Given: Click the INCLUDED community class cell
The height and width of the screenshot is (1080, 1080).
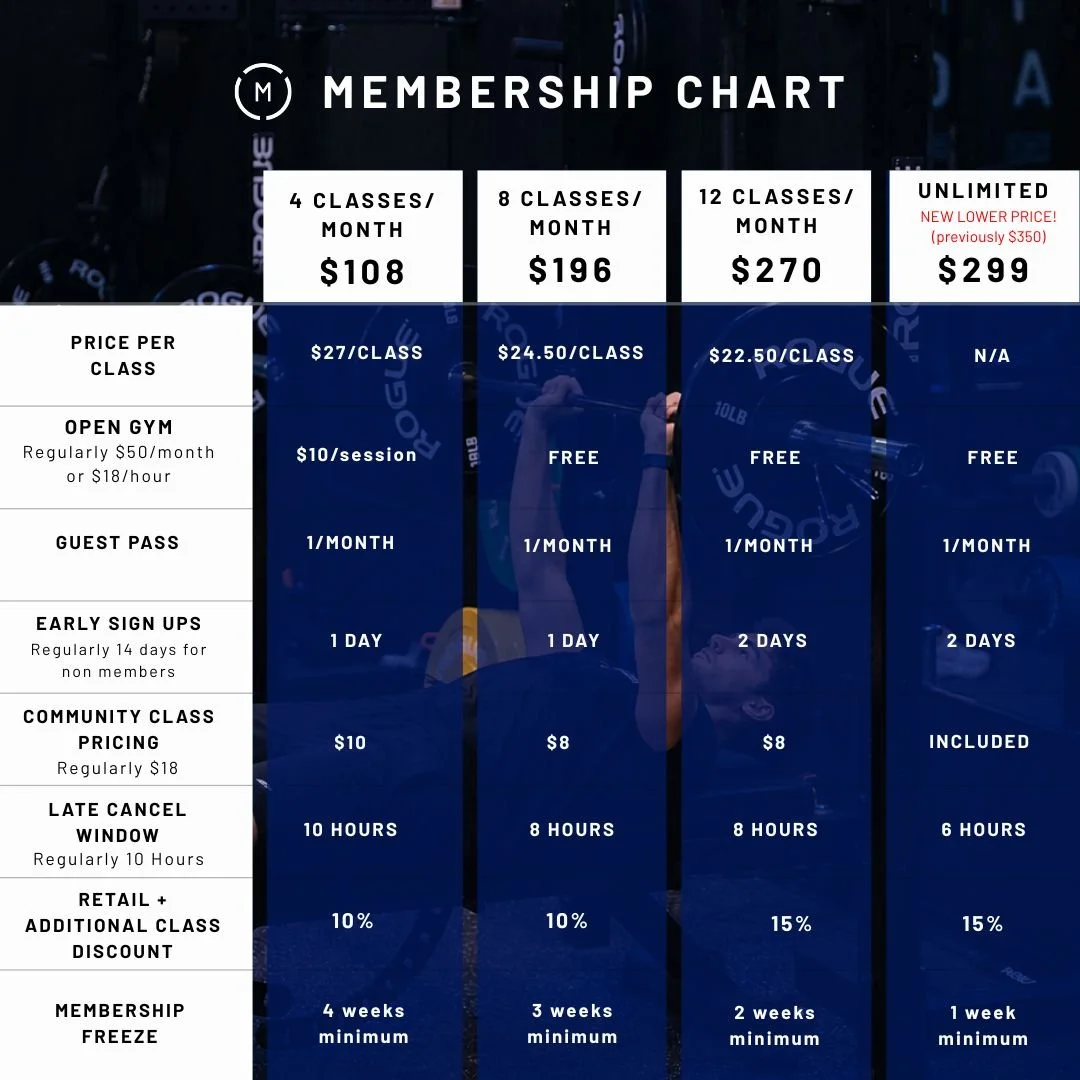Looking at the screenshot, I should point(979,742).
